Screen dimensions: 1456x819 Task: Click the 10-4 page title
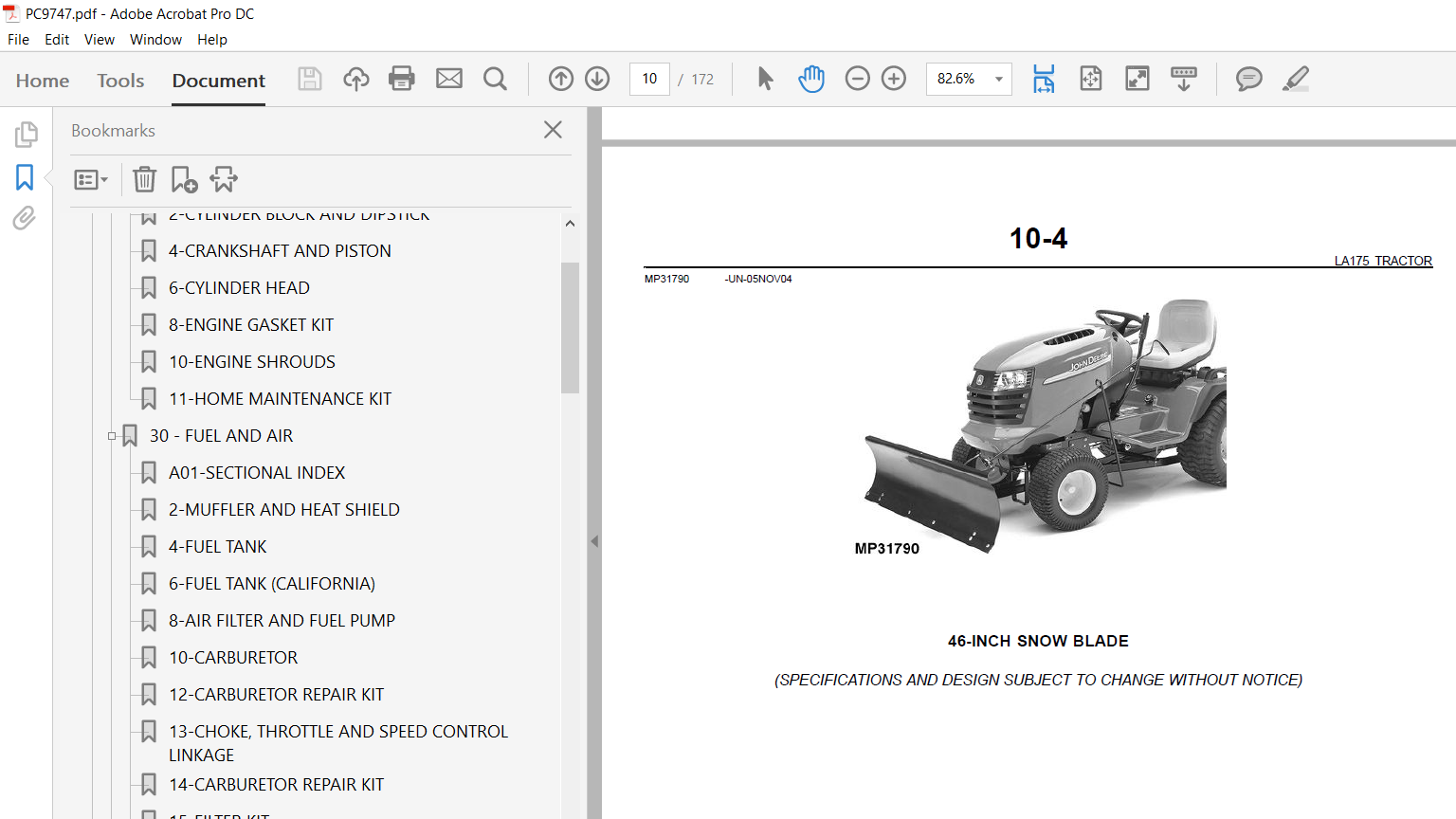pyautogui.click(x=1038, y=238)
